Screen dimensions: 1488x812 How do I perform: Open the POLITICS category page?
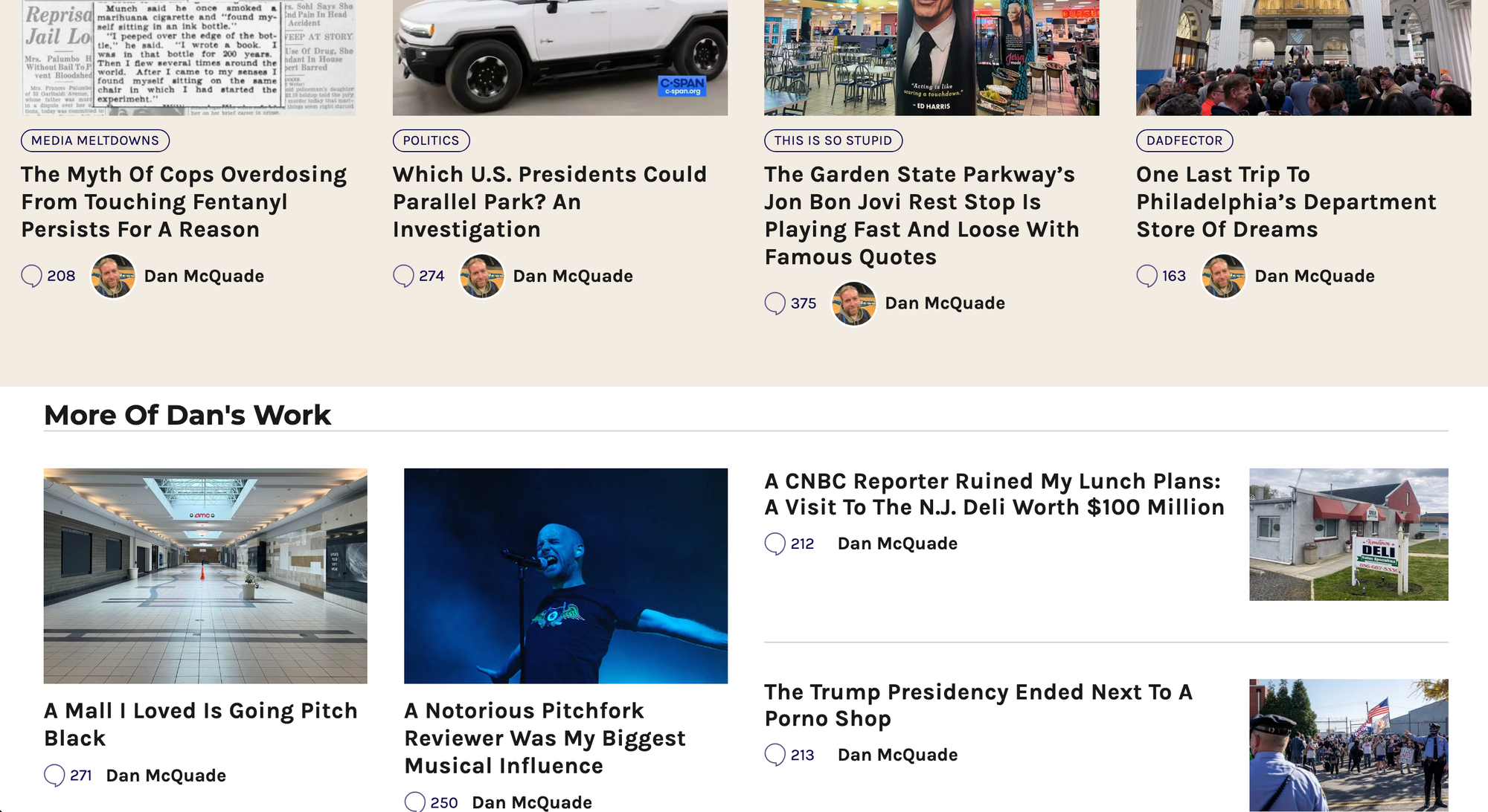[x=431, y=141]
